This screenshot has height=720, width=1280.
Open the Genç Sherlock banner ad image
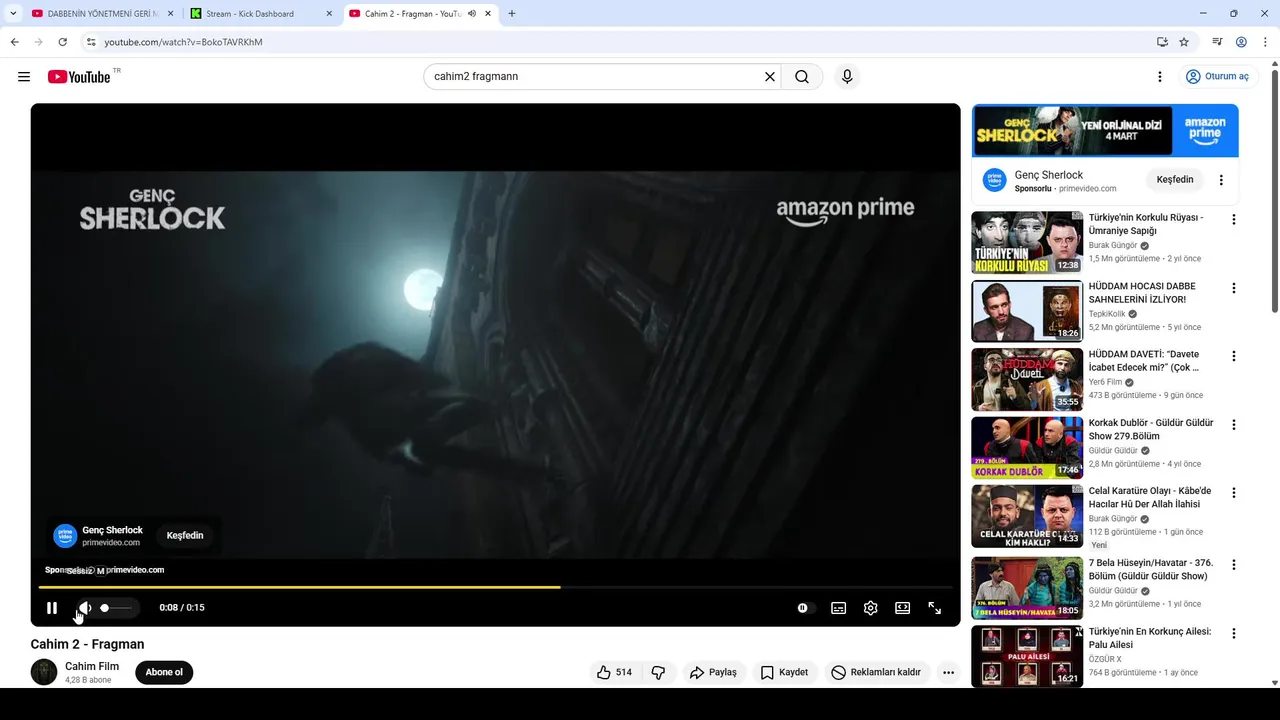(1105, 131)
